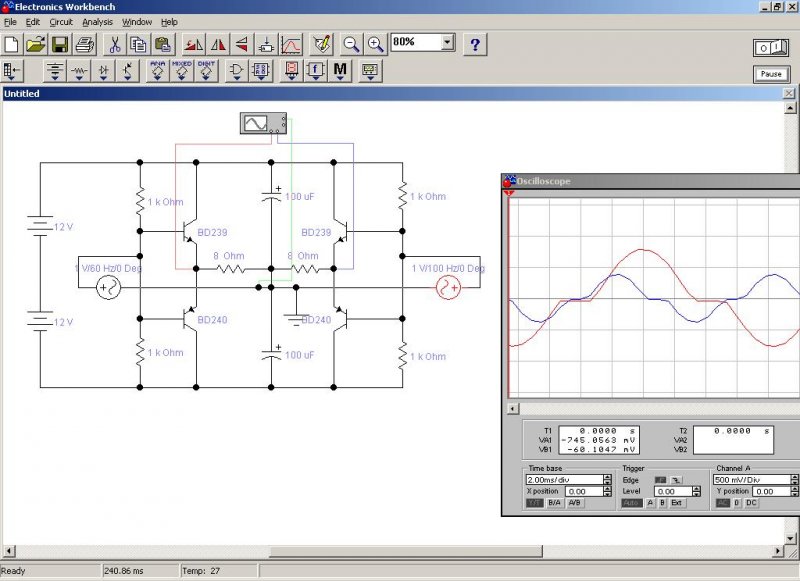Click the canvas horizontal scrollbar thumb
The width and height of the screenshot is (800, 581).
pyautogui.click(x=406, y=551)
